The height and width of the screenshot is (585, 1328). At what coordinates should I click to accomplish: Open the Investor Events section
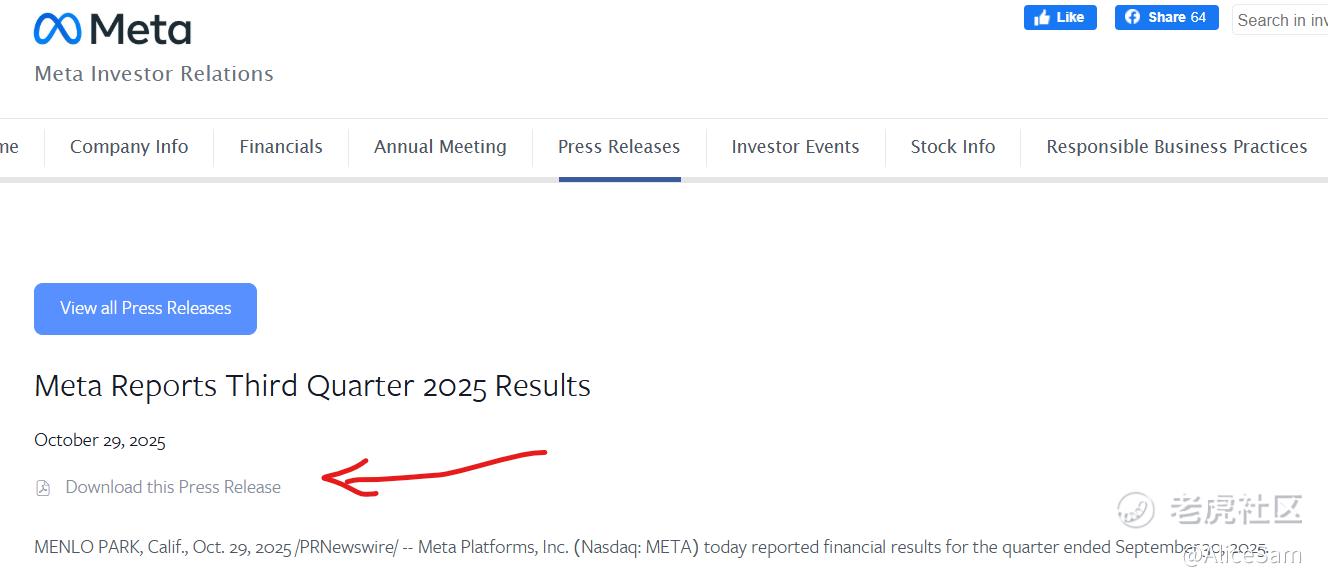click(x=795, y=147)
